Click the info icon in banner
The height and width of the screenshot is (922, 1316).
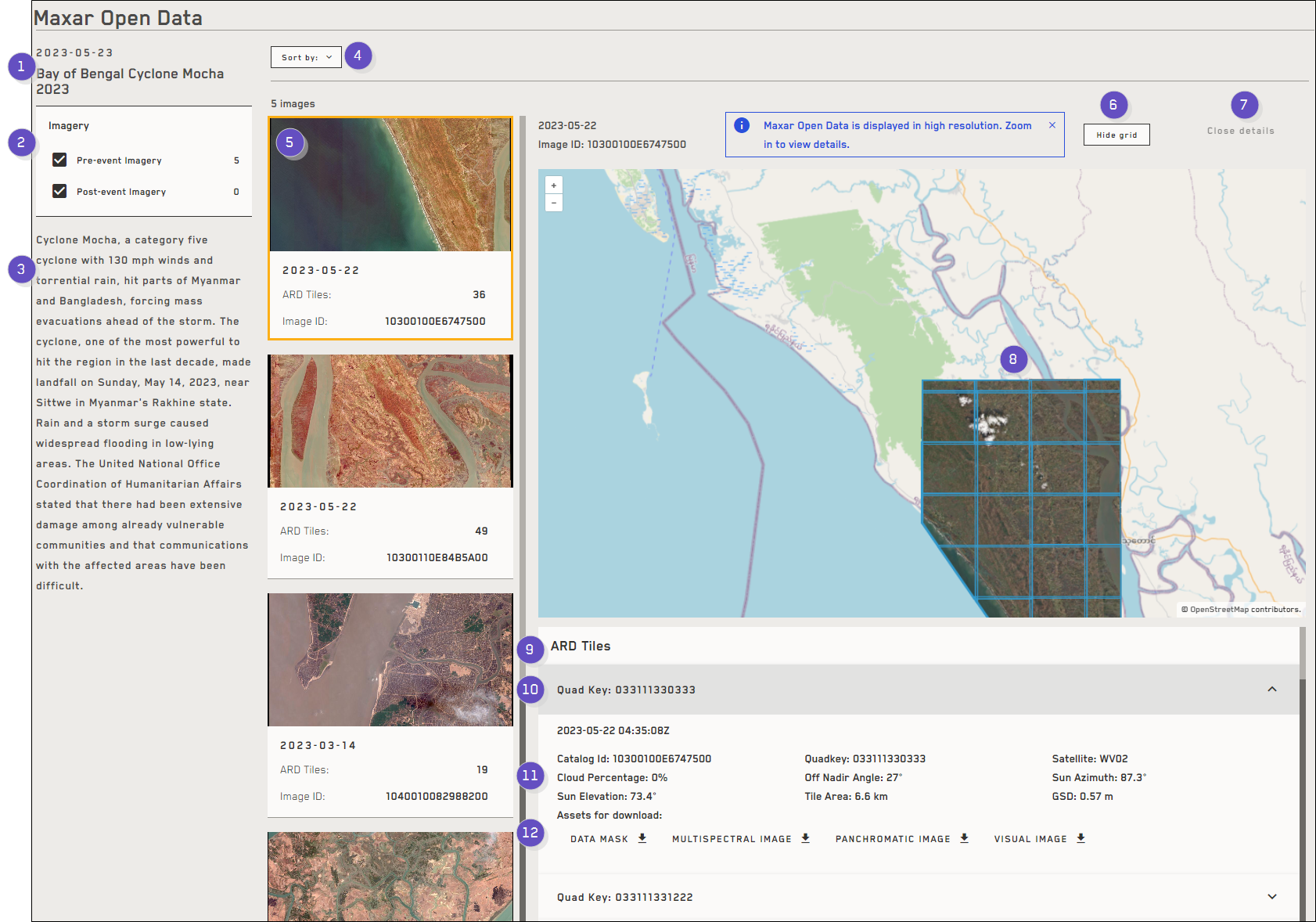coord(742,125)
